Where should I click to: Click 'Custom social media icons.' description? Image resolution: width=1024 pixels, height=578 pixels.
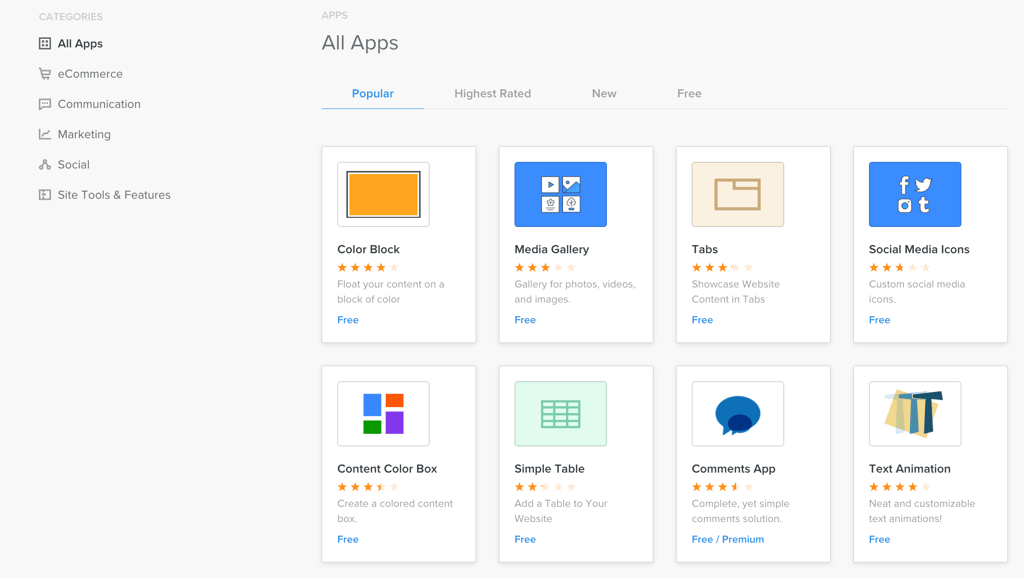point(917,292)
